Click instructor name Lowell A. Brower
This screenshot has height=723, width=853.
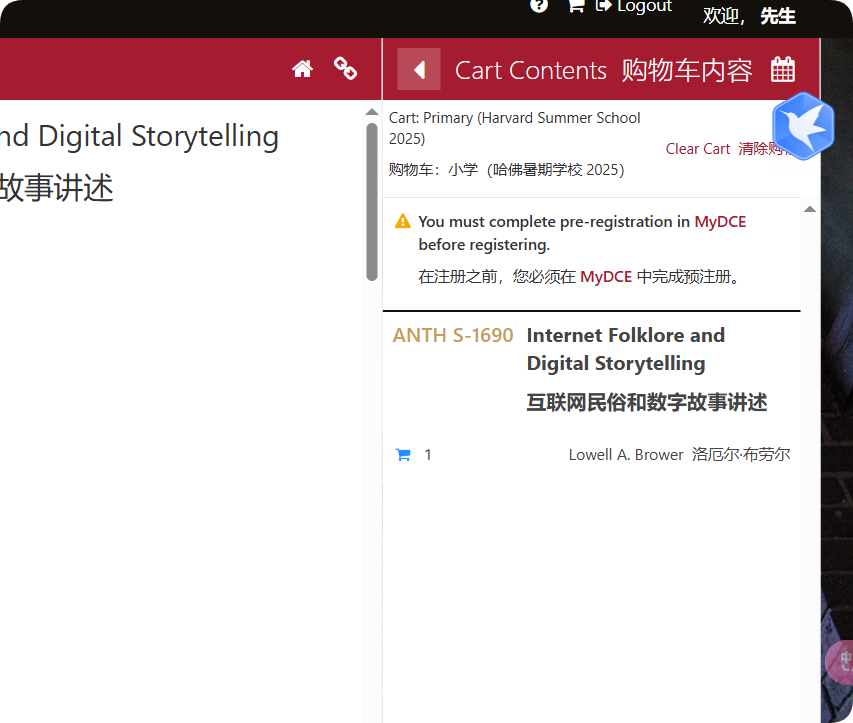tap(626, 455)
